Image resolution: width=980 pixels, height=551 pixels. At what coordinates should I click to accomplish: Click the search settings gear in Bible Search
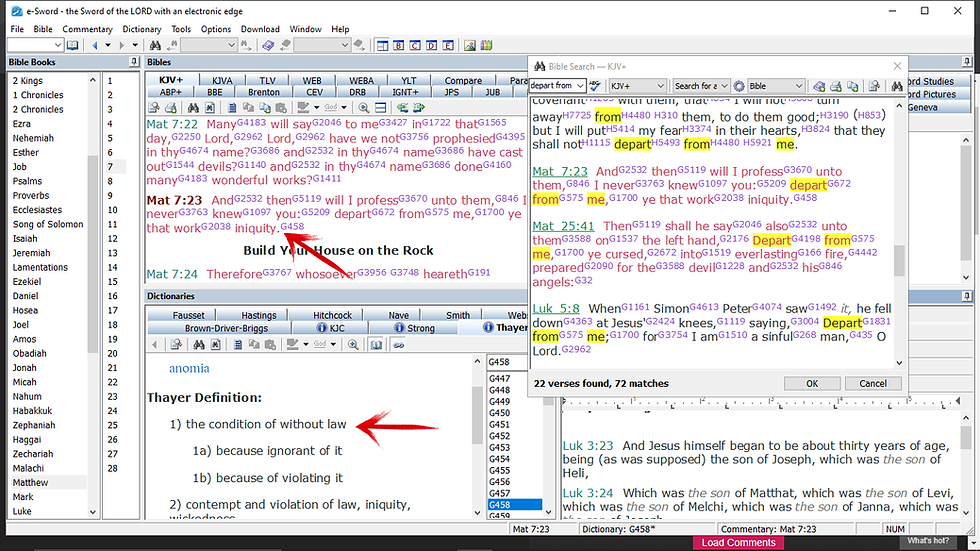tap(739, 86)
